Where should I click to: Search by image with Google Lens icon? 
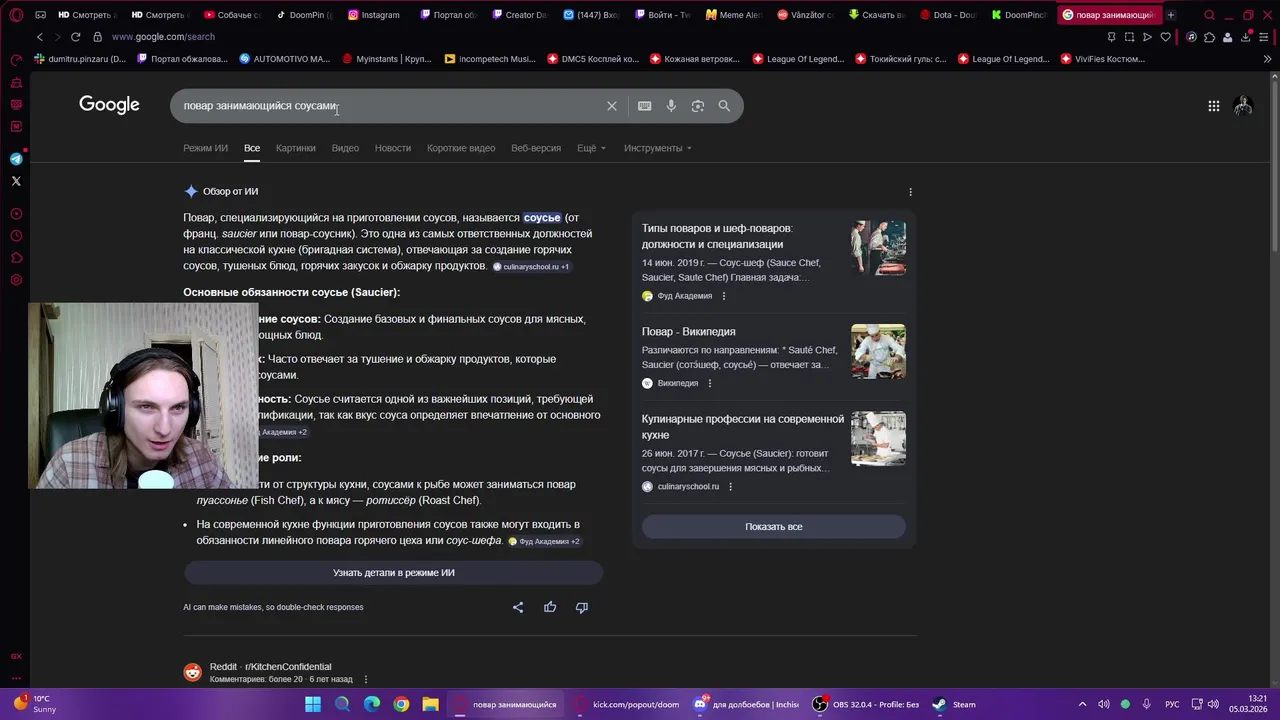click(698, 106)
